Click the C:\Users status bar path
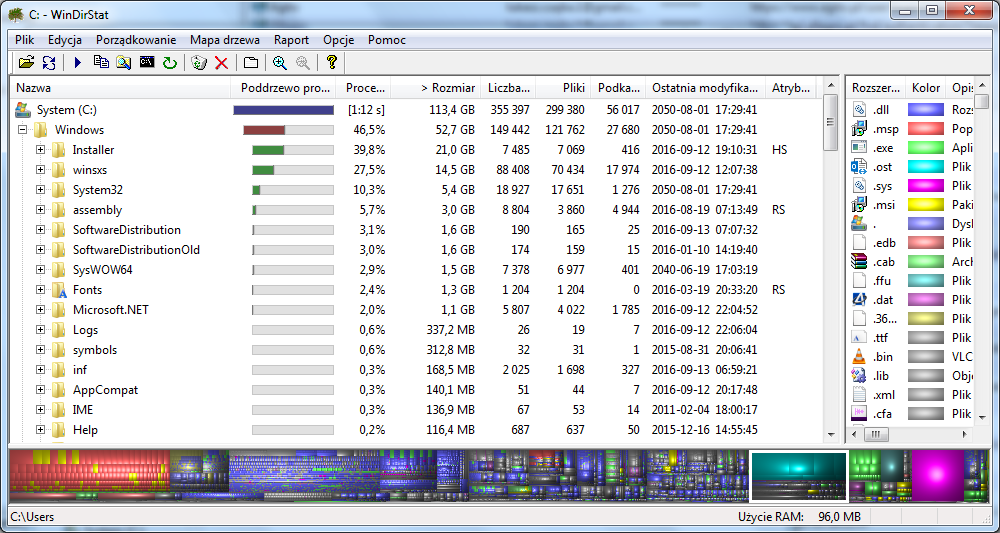This screenshot has width=1000, height=533. pos(33,516)
